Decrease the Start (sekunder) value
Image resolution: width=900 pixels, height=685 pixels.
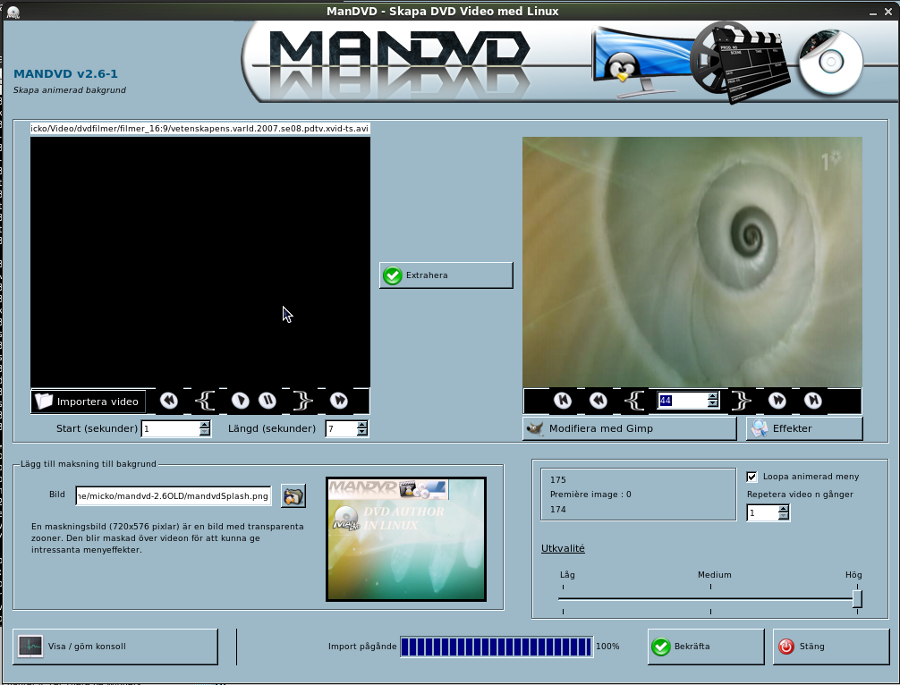205,432
